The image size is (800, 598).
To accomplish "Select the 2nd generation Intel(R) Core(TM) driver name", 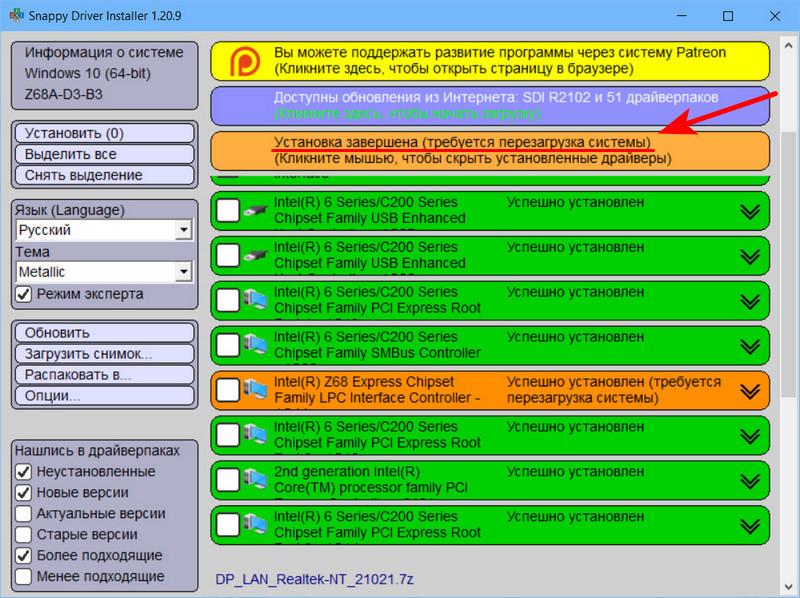I will coord(370,480).
